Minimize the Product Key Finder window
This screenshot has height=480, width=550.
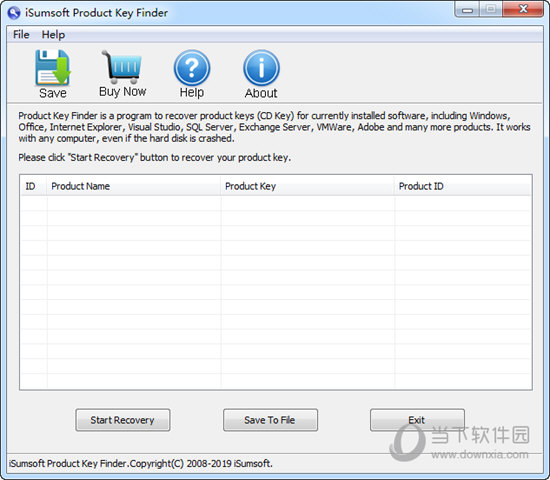pyautogui.click(x=467, y=9)
